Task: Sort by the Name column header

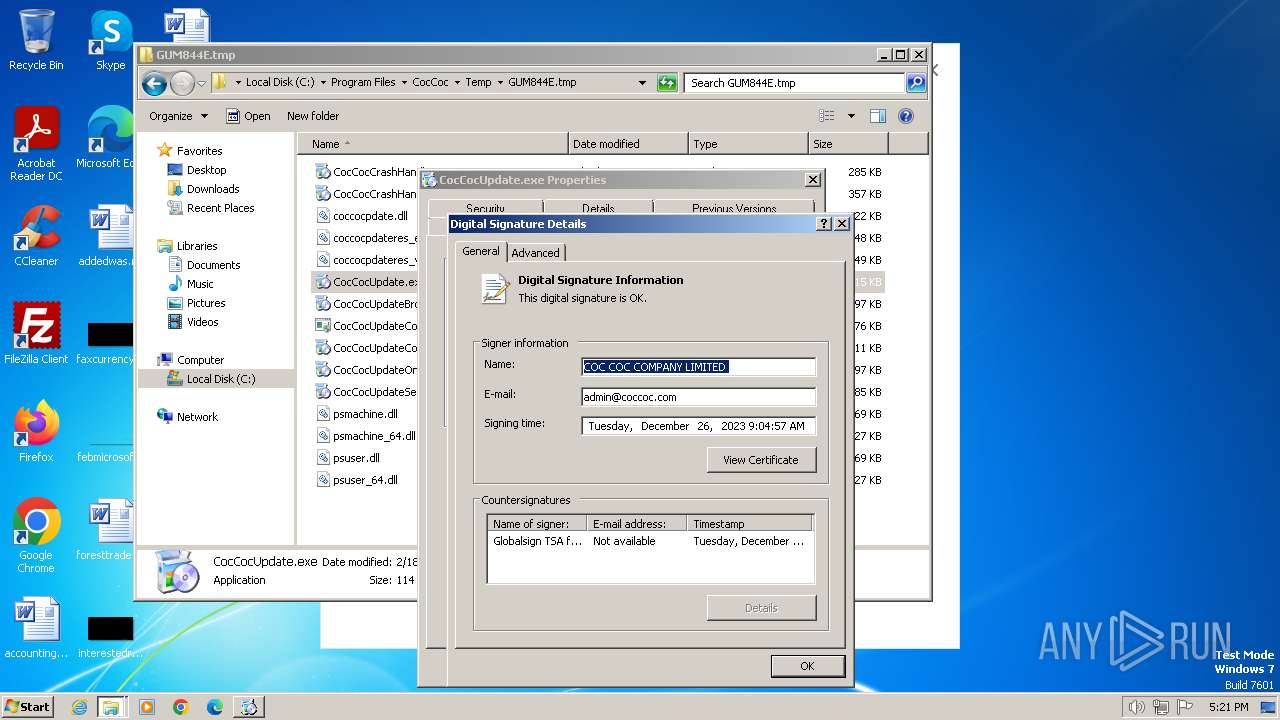Action: (433, 144)
